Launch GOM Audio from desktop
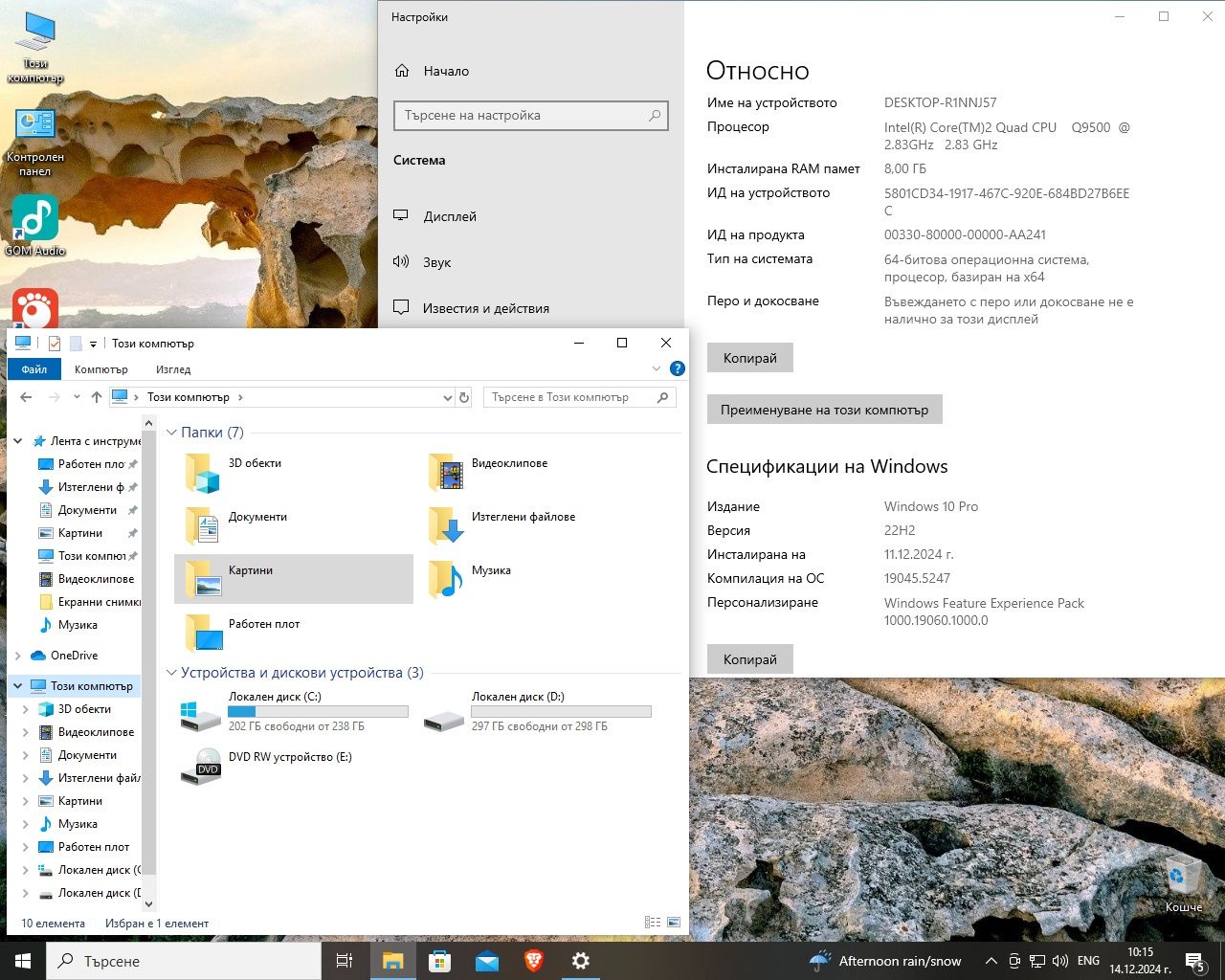The height and width of the screenshot is (980, 1225). [x=35, y=227]
